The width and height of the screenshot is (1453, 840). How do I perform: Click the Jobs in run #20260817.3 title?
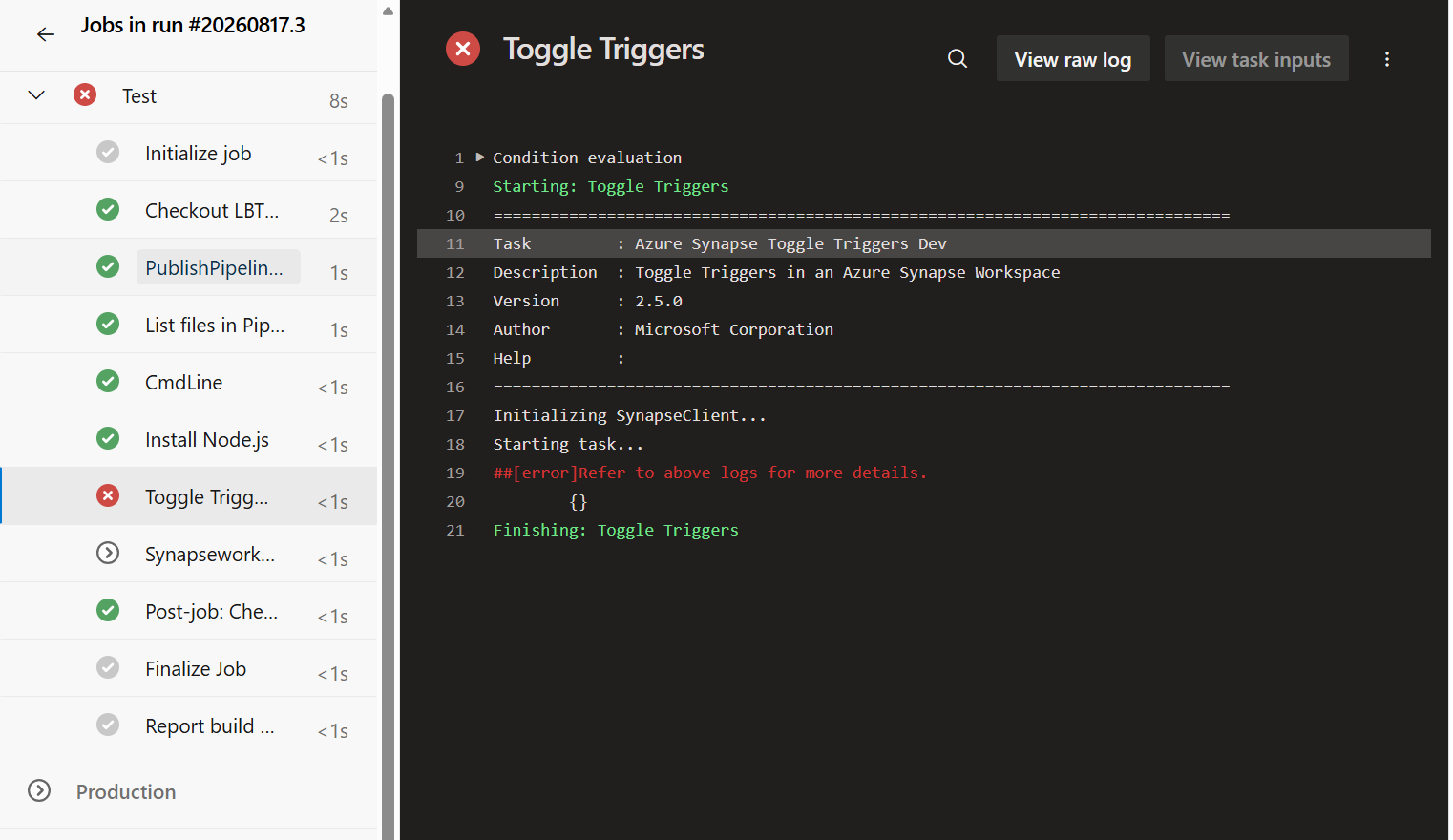coord(193,26)
